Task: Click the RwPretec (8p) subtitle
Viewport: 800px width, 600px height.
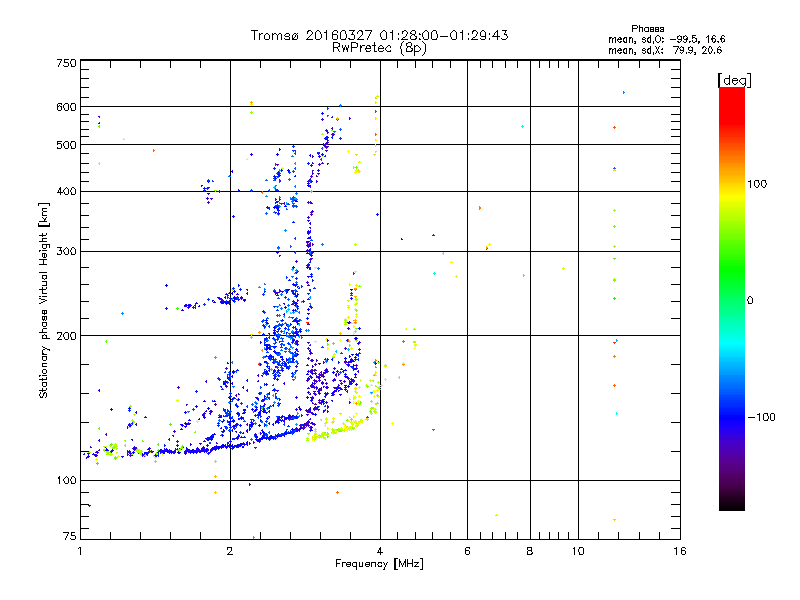Action: pos(379,48)
